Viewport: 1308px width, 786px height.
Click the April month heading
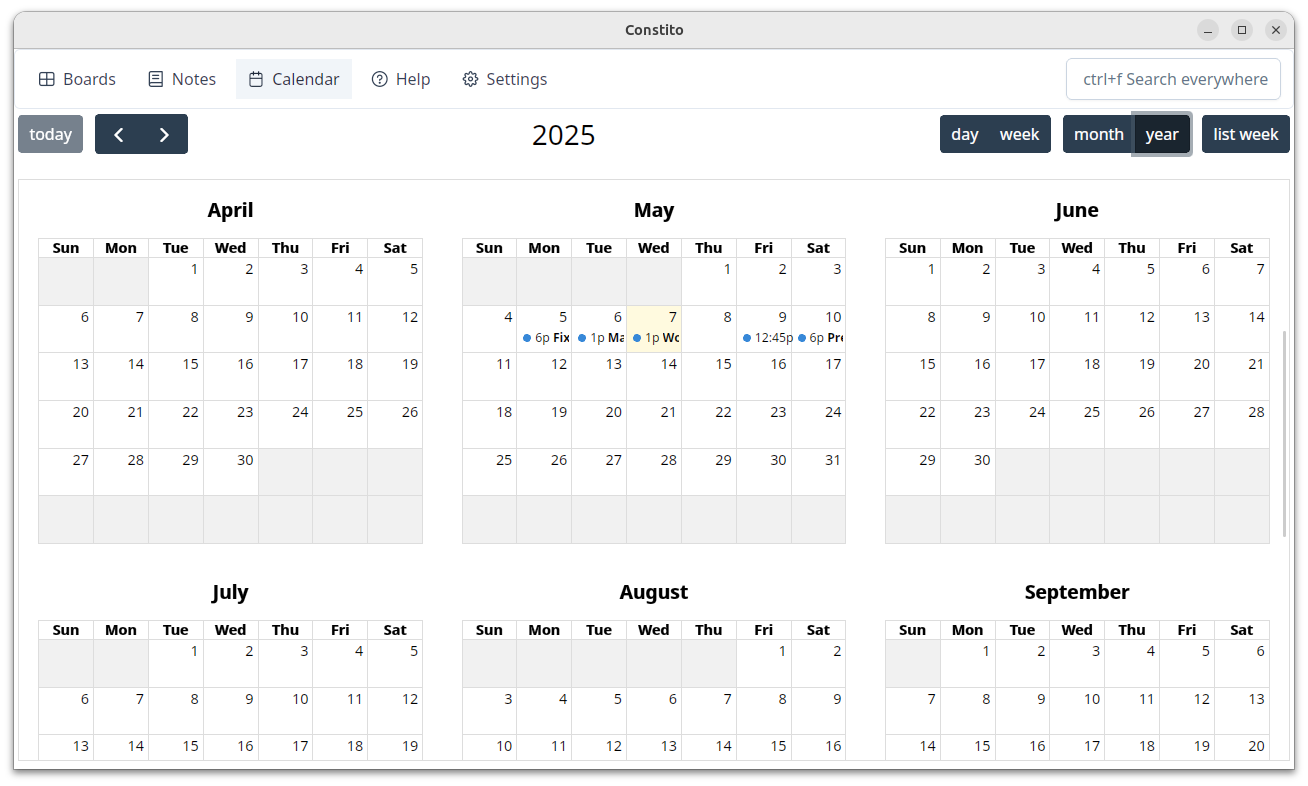[x=230, y=210]
